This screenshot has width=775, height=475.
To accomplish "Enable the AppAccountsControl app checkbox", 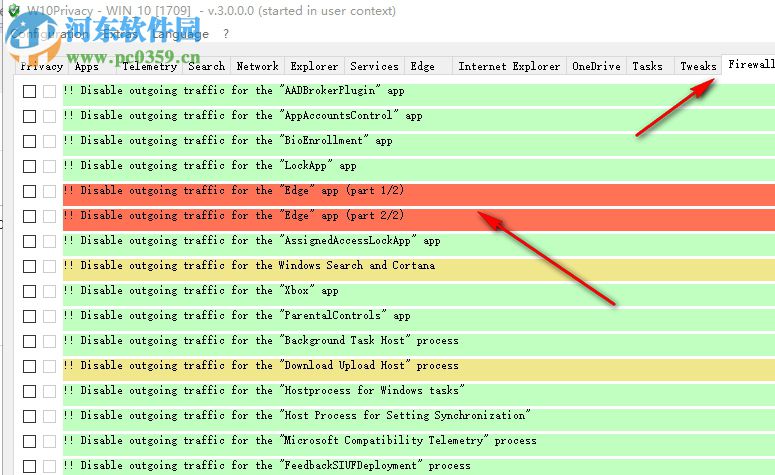I will point(29,116).
